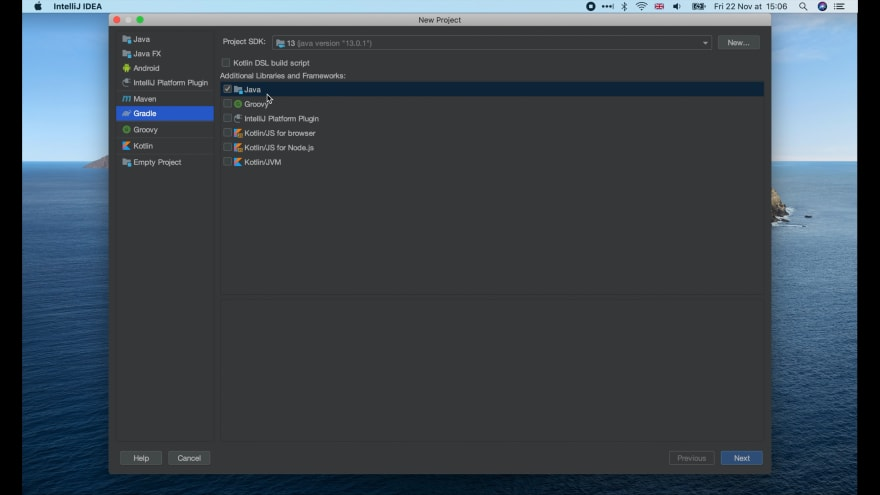880x495 pixels.
Task: Open the IntelliJ IDEA menu
Action: point(77,6)
